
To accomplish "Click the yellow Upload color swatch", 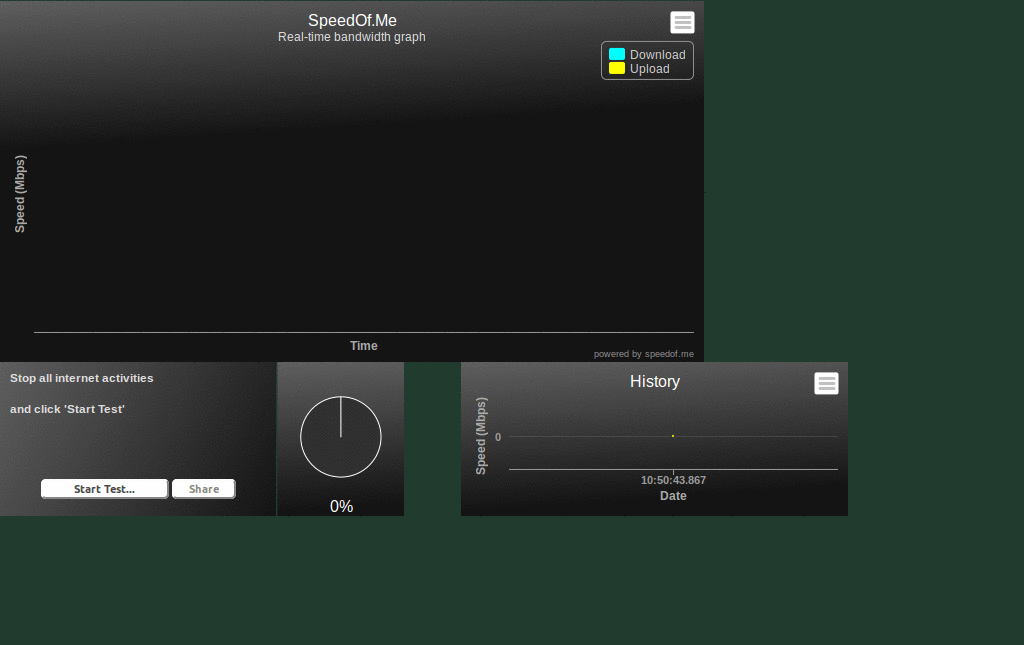I will [x=616, y=68].
